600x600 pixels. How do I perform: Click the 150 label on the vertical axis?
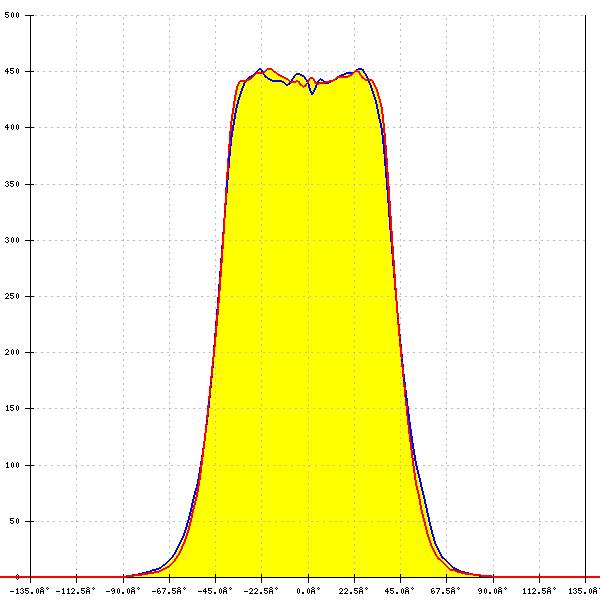pos(13,409)
